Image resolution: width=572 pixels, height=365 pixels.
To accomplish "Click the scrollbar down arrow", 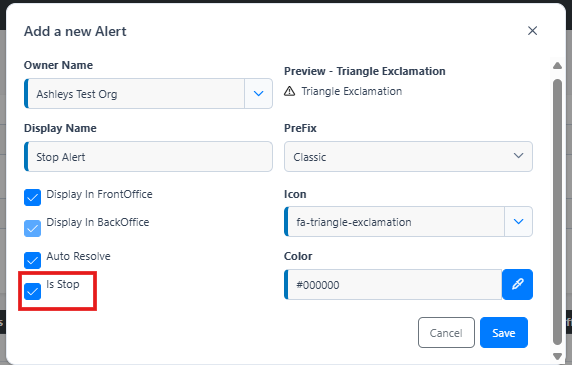I will tap(557, 356).
